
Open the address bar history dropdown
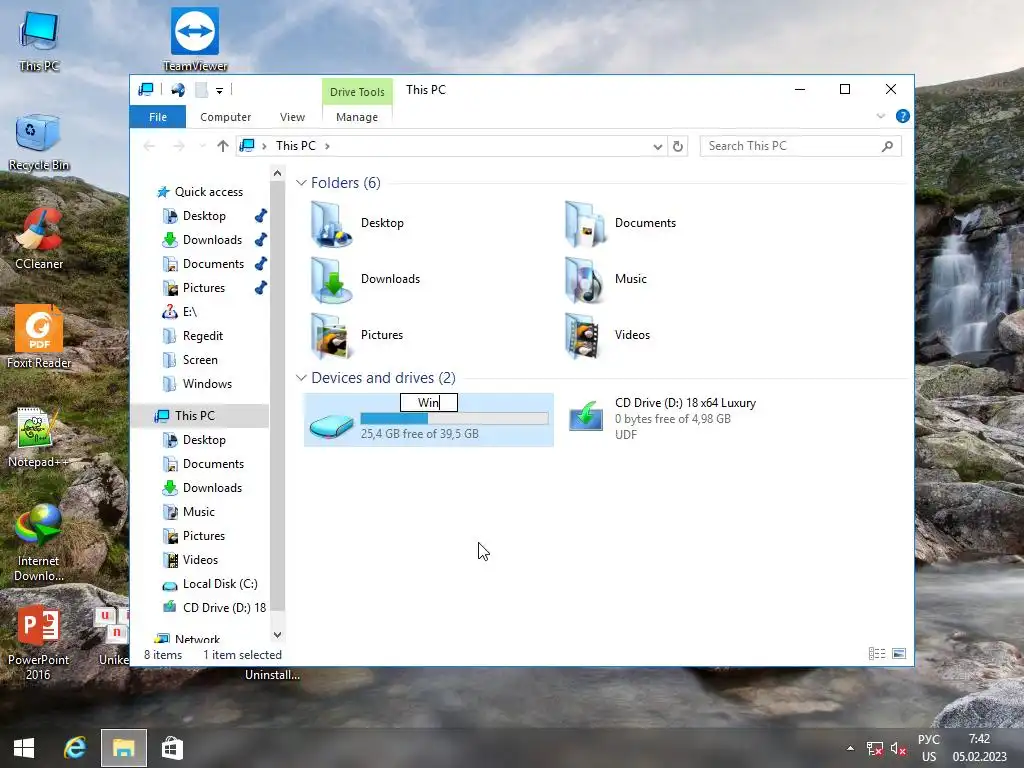657,146
